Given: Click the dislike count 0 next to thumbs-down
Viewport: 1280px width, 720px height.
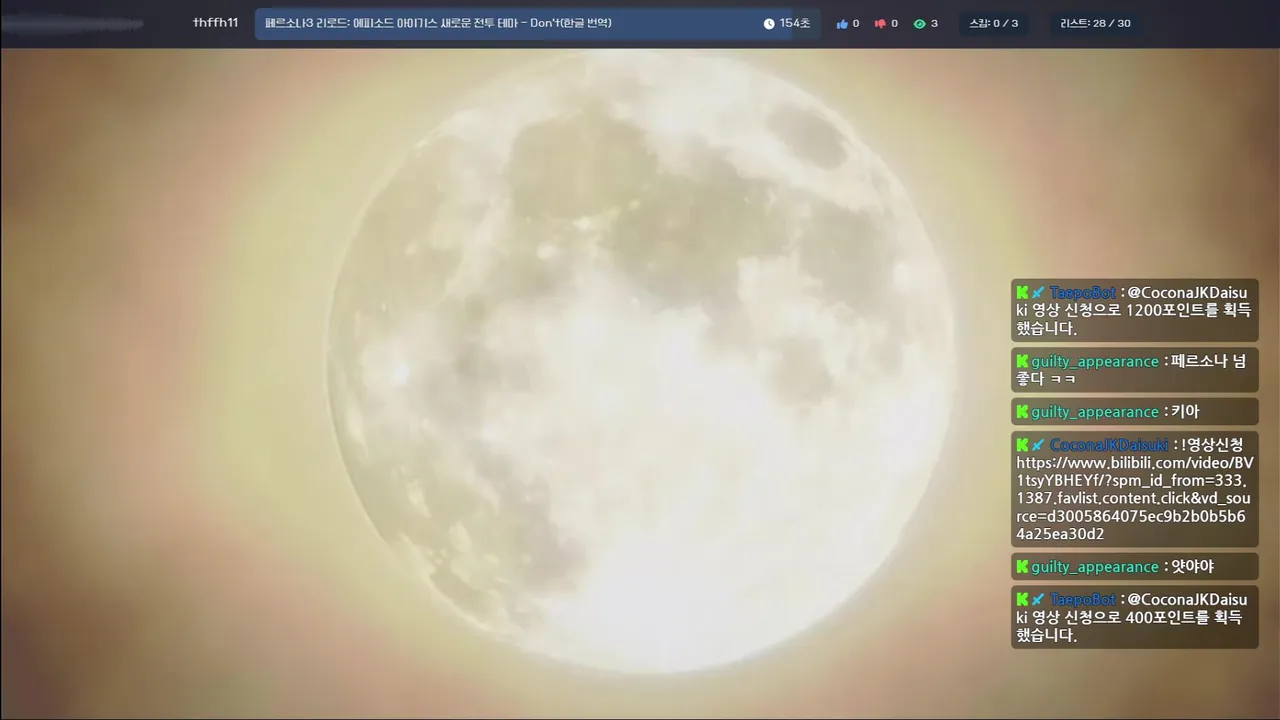Looking at the screenshot, I should click(894, 23).
